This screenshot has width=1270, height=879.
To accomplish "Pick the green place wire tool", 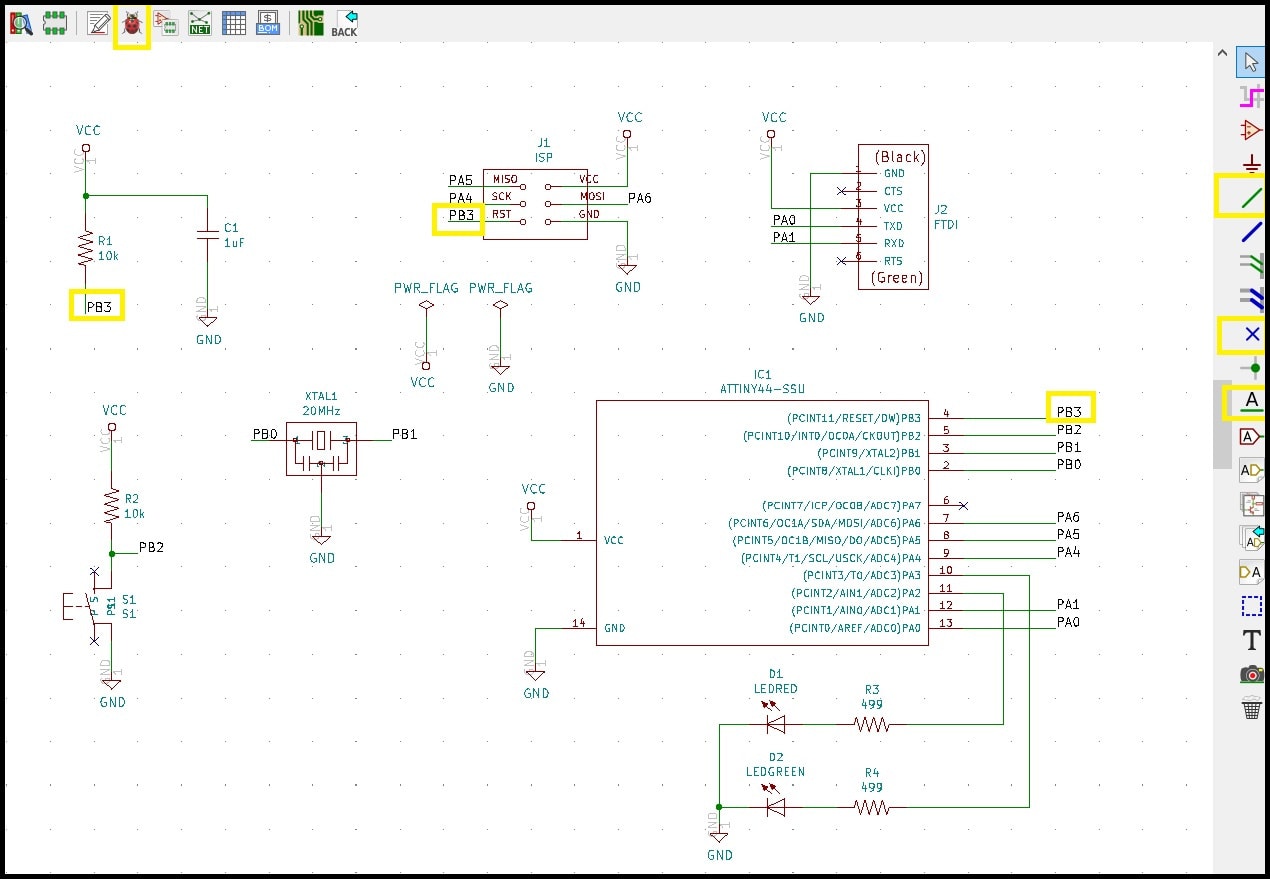I will point(1251,198).
